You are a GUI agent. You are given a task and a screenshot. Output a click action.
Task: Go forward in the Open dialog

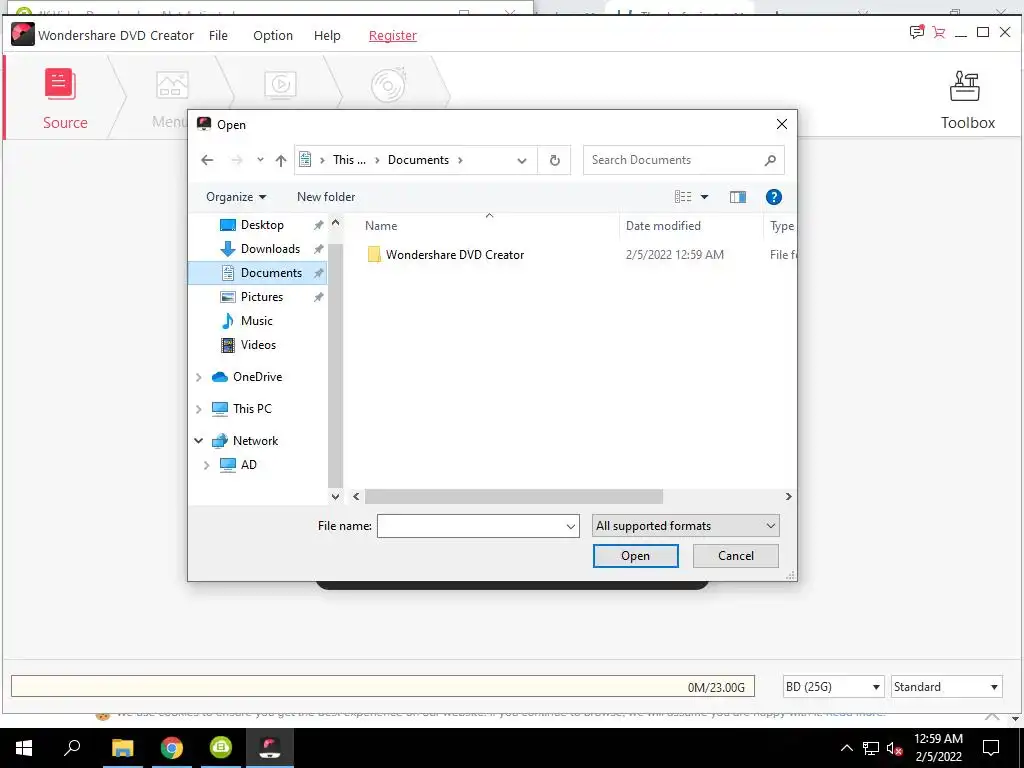pos(237,160)
